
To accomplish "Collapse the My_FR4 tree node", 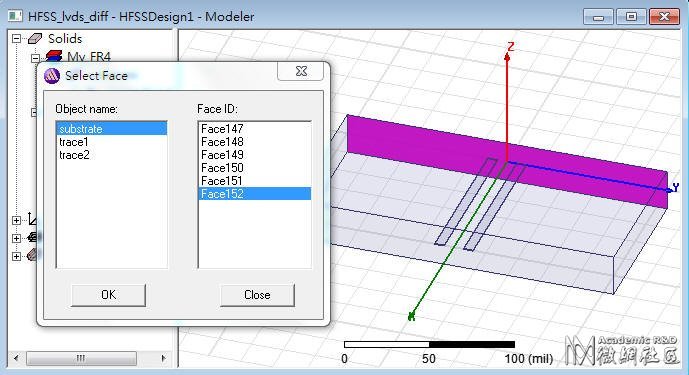I will [x=35, y=58].
